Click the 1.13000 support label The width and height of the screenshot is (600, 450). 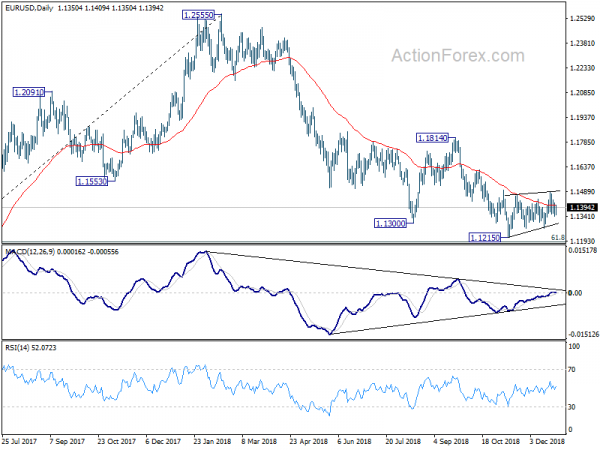pyautogui.click(x=390, y=223)
